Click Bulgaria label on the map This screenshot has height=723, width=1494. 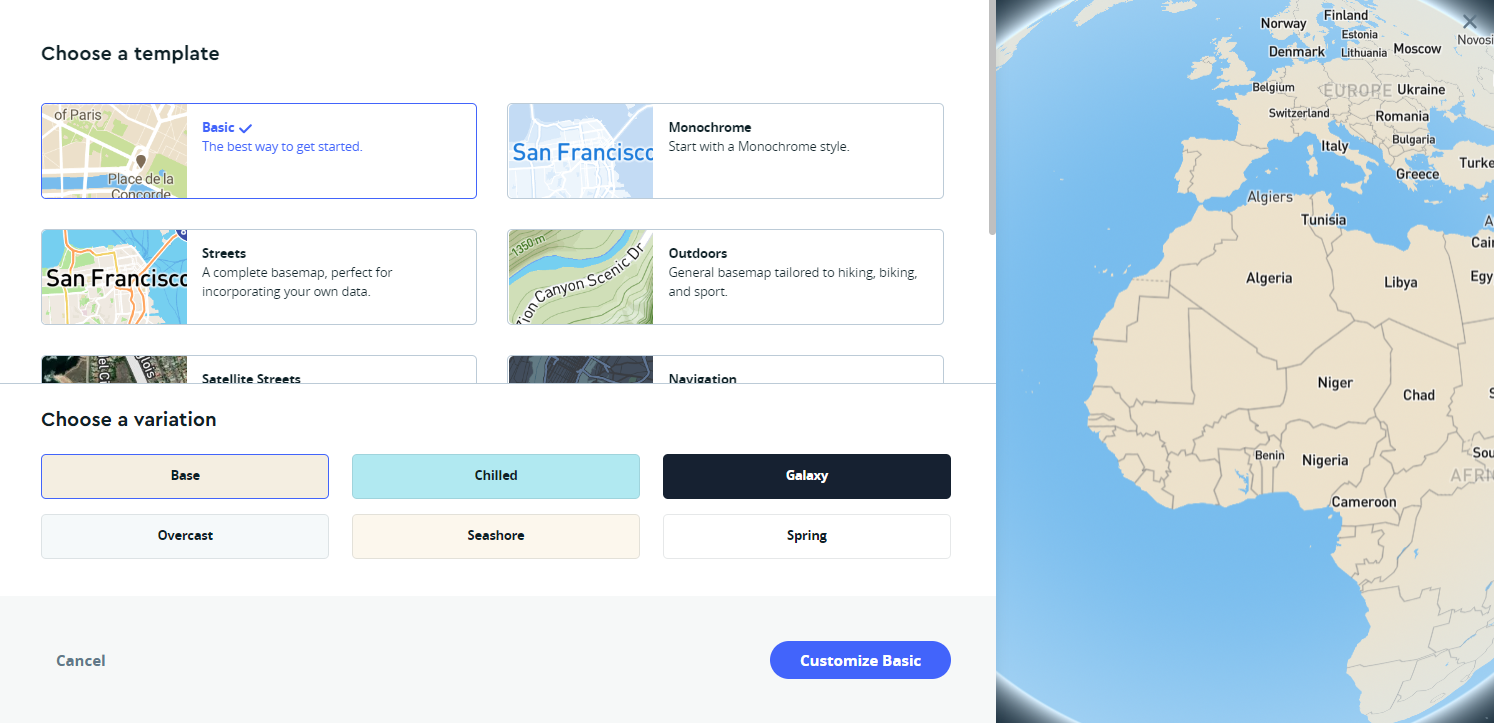click(x=1413, y=140)
